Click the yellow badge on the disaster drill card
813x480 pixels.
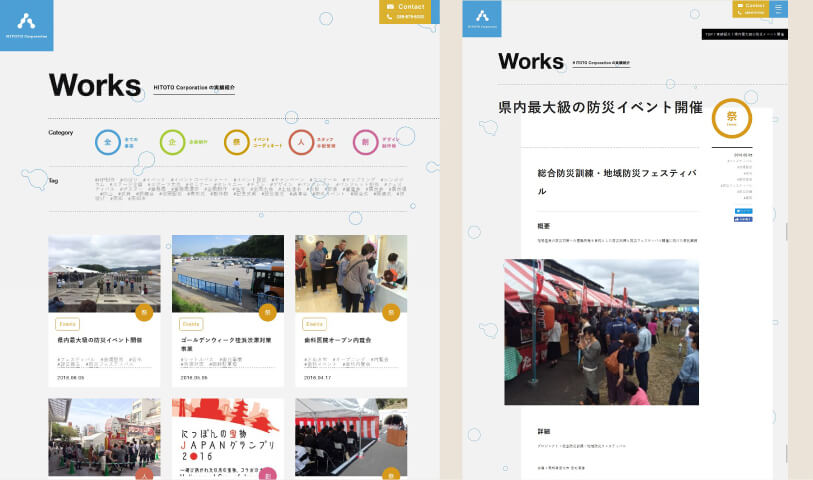[x=144, y=313]
